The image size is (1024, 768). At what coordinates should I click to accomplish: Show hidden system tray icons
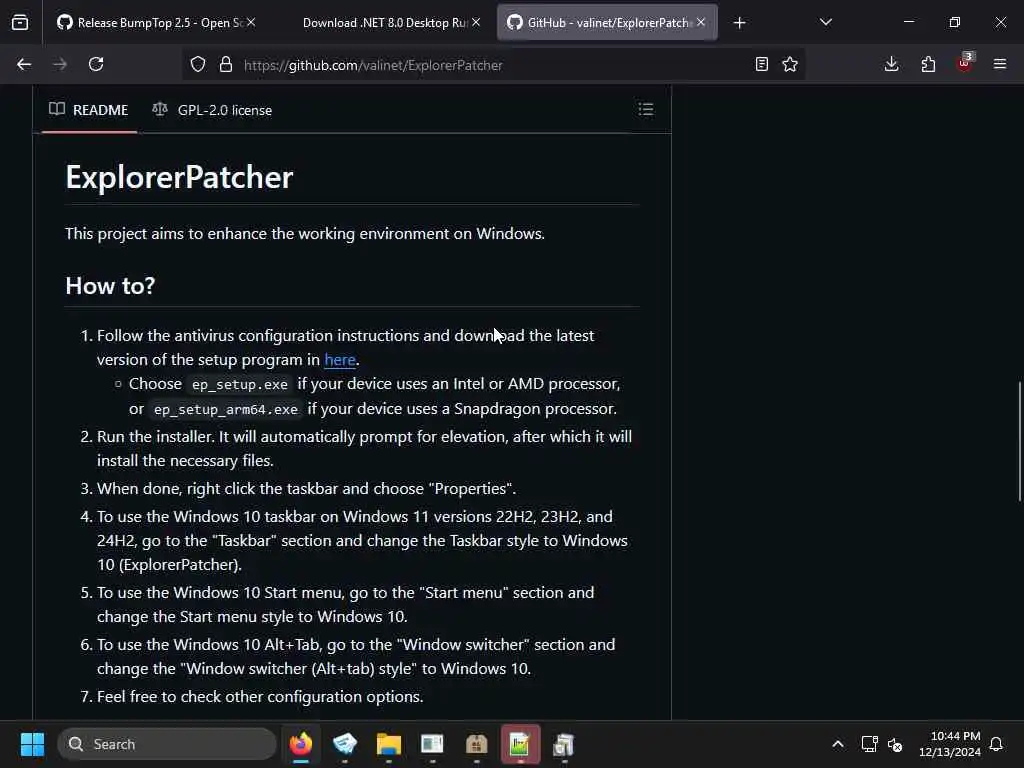[x=838, y=744]
